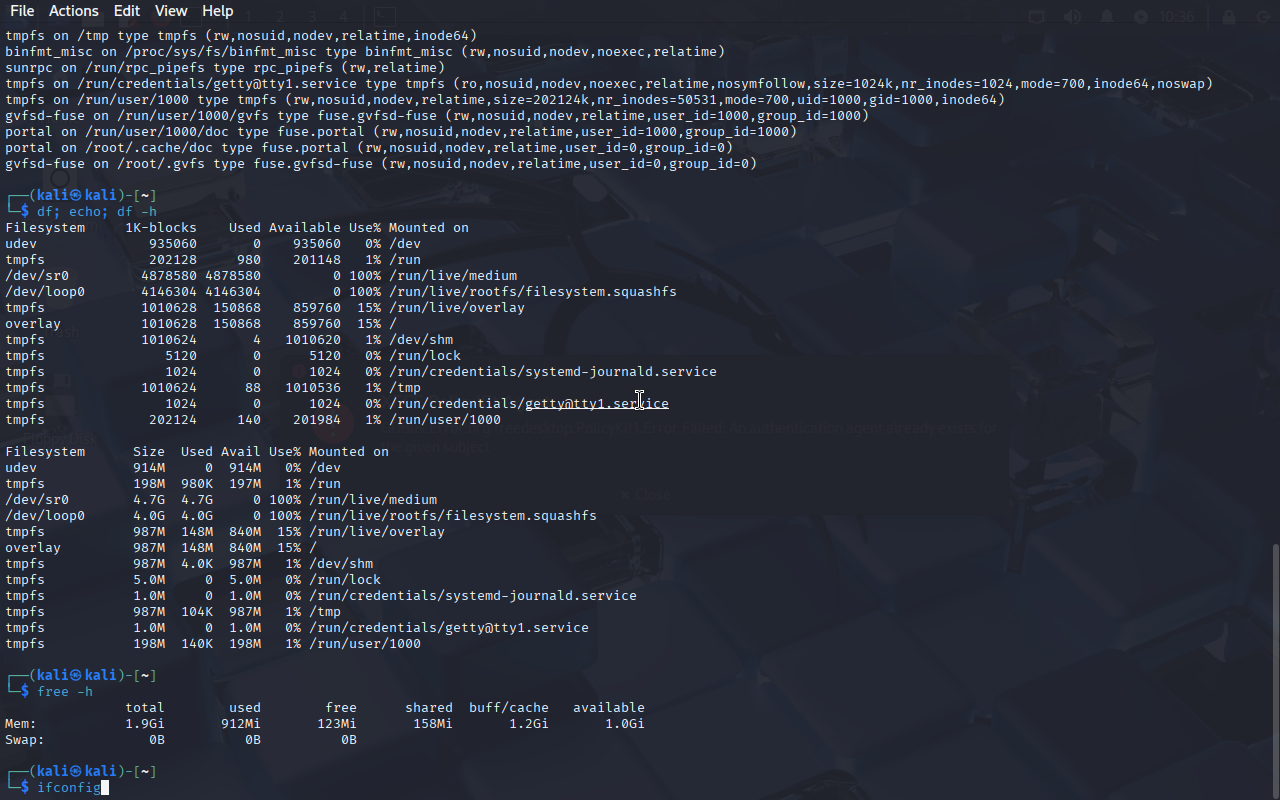Click the 'Avail' column header
This screenshot has width=1280, height=800.
241,452
